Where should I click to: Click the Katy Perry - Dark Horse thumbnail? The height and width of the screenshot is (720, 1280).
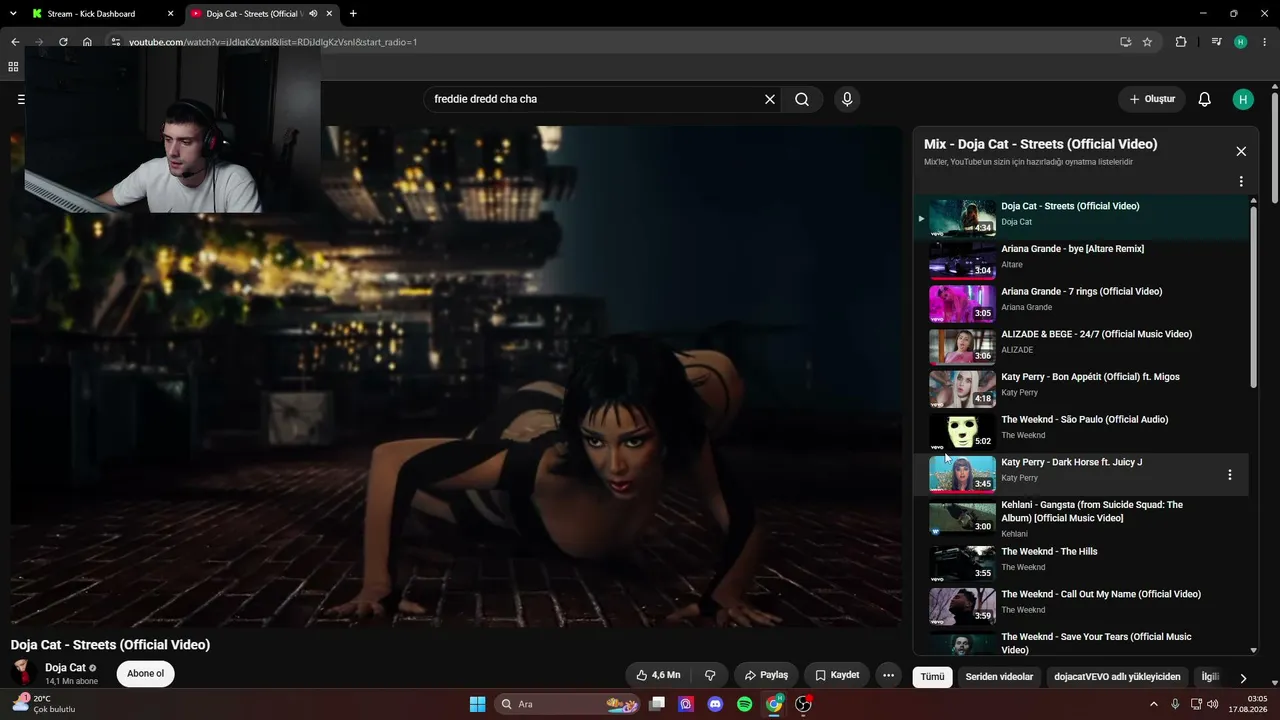(x=962, y=474)
